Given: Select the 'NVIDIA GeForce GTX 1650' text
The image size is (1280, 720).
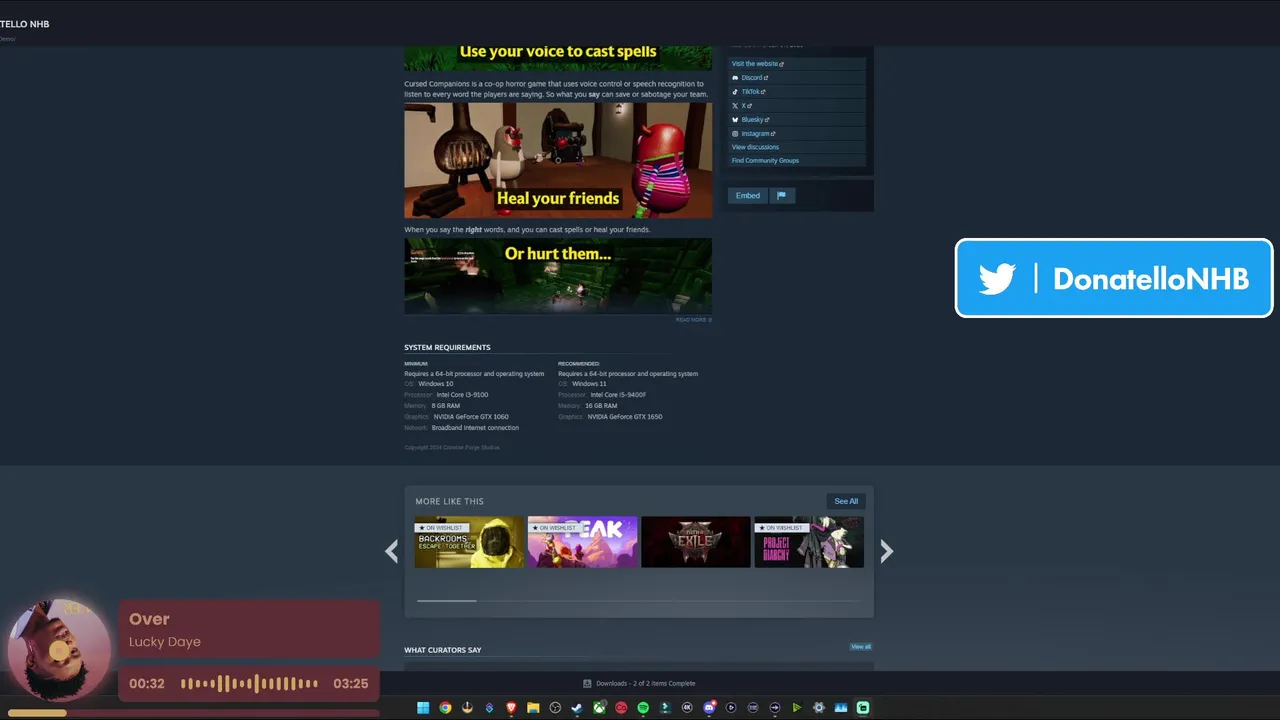Looking at the screenshot, I should [x=625, y=417].
